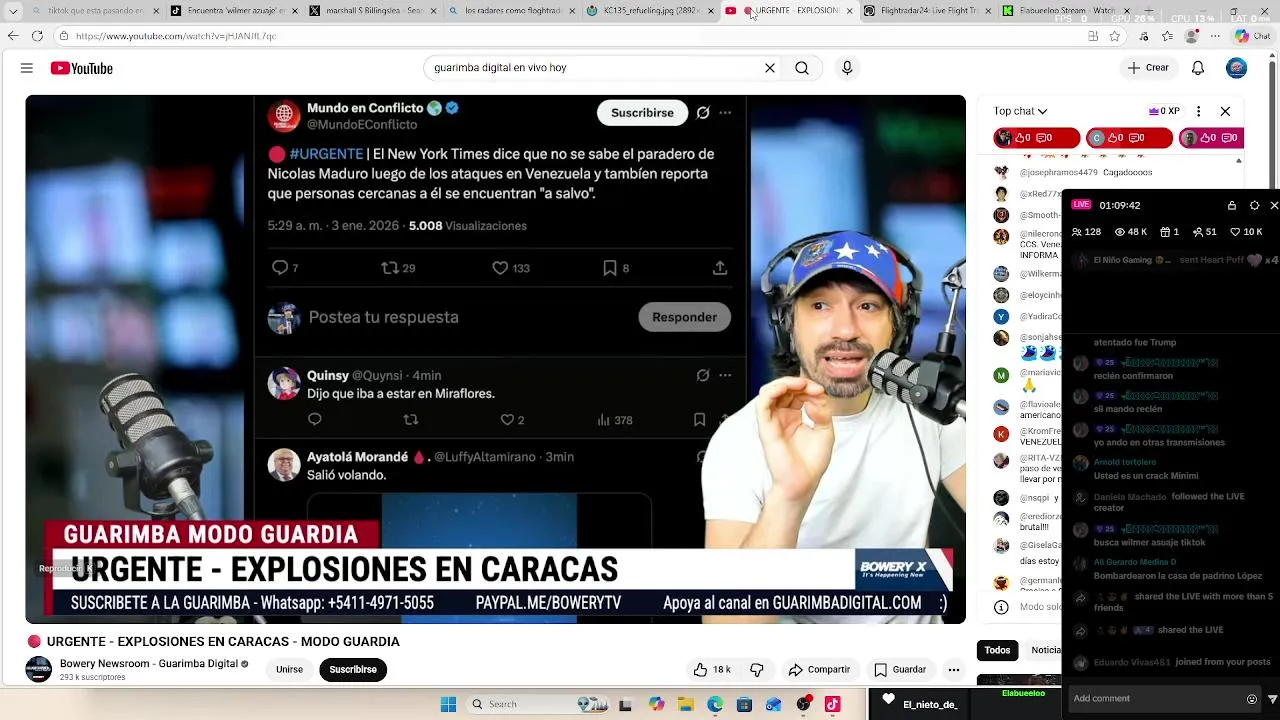
Task: Open more actions menu beside Guardar
Action: point(954,670)
